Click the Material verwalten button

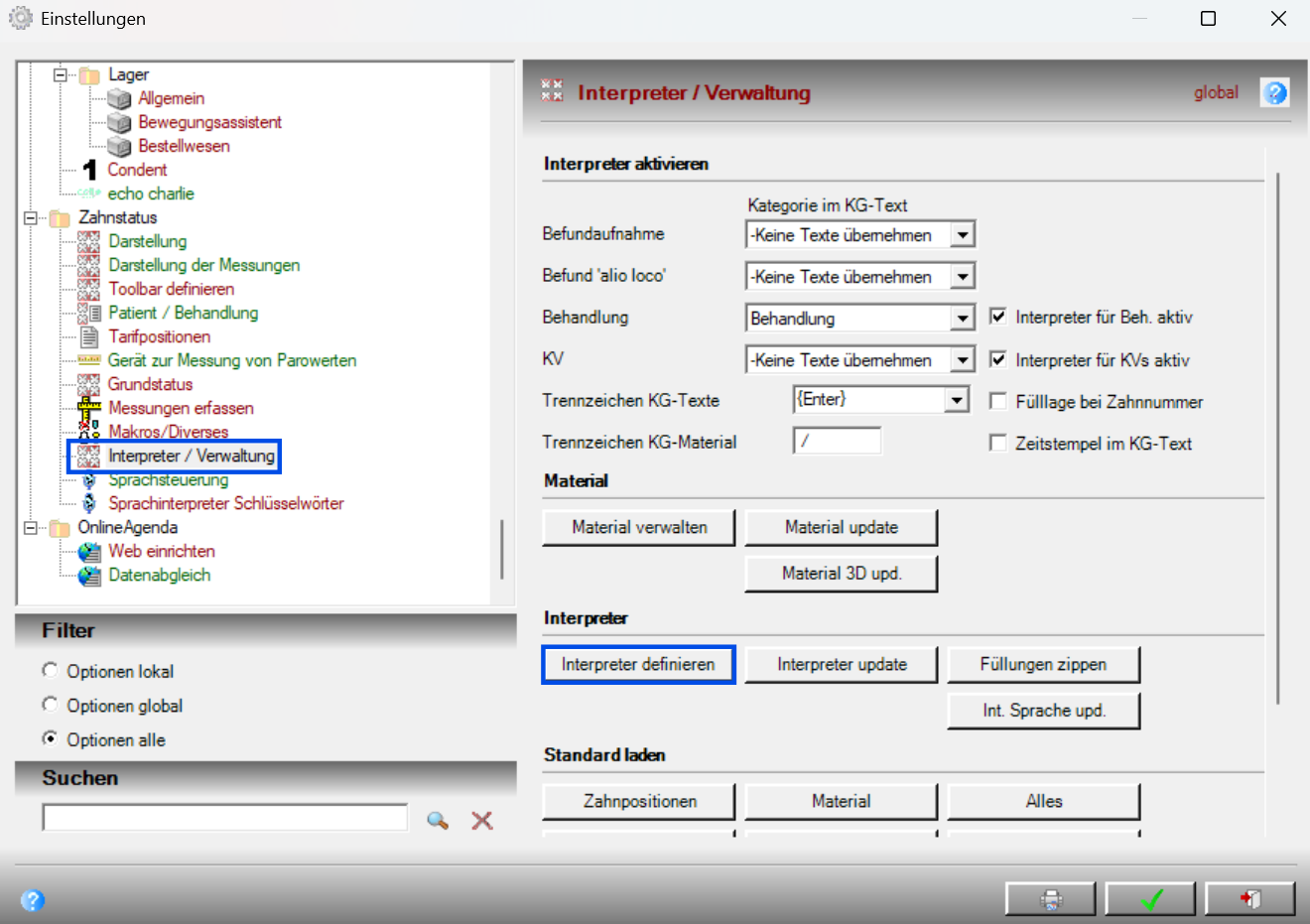639,527
